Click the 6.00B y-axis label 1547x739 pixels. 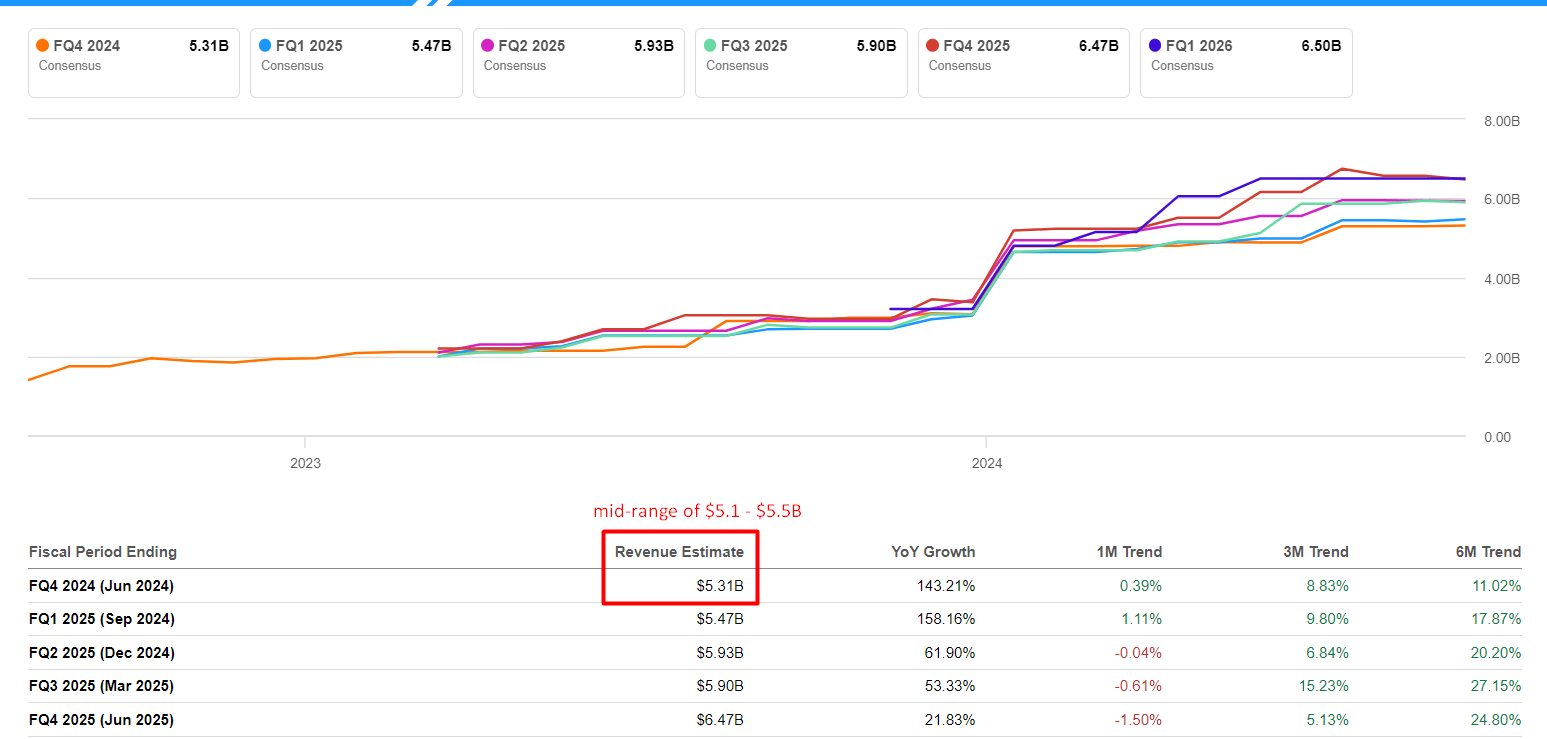pyautogui.click(x=1502, y=200)
